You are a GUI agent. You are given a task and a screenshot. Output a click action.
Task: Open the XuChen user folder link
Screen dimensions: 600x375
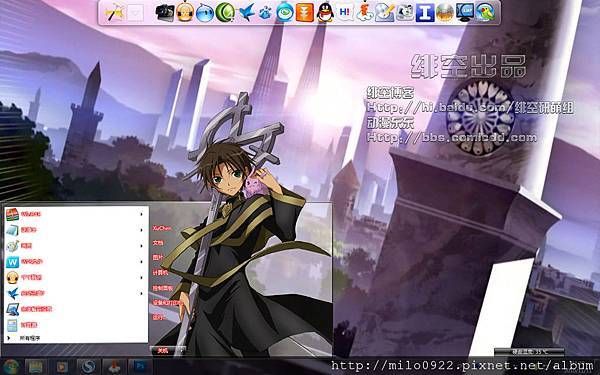[161, 228]
